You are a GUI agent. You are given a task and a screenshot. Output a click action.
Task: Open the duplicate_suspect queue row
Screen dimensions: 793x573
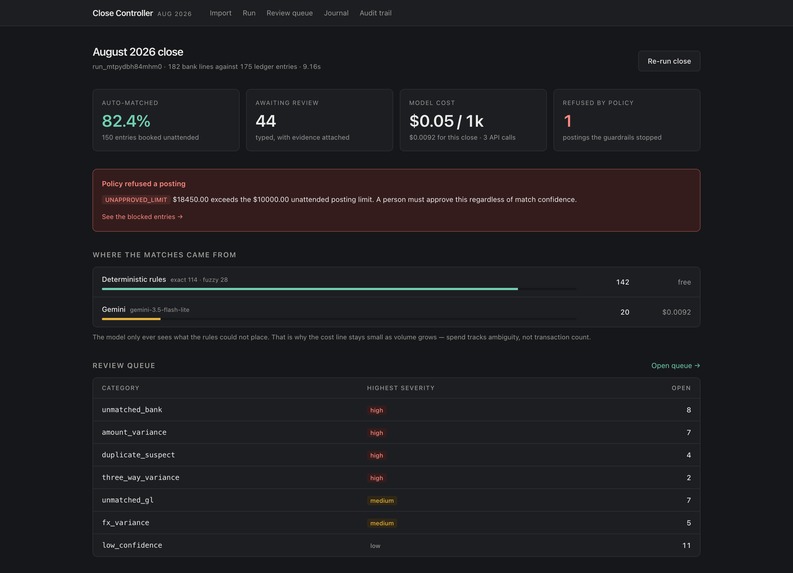click(396, 455)
